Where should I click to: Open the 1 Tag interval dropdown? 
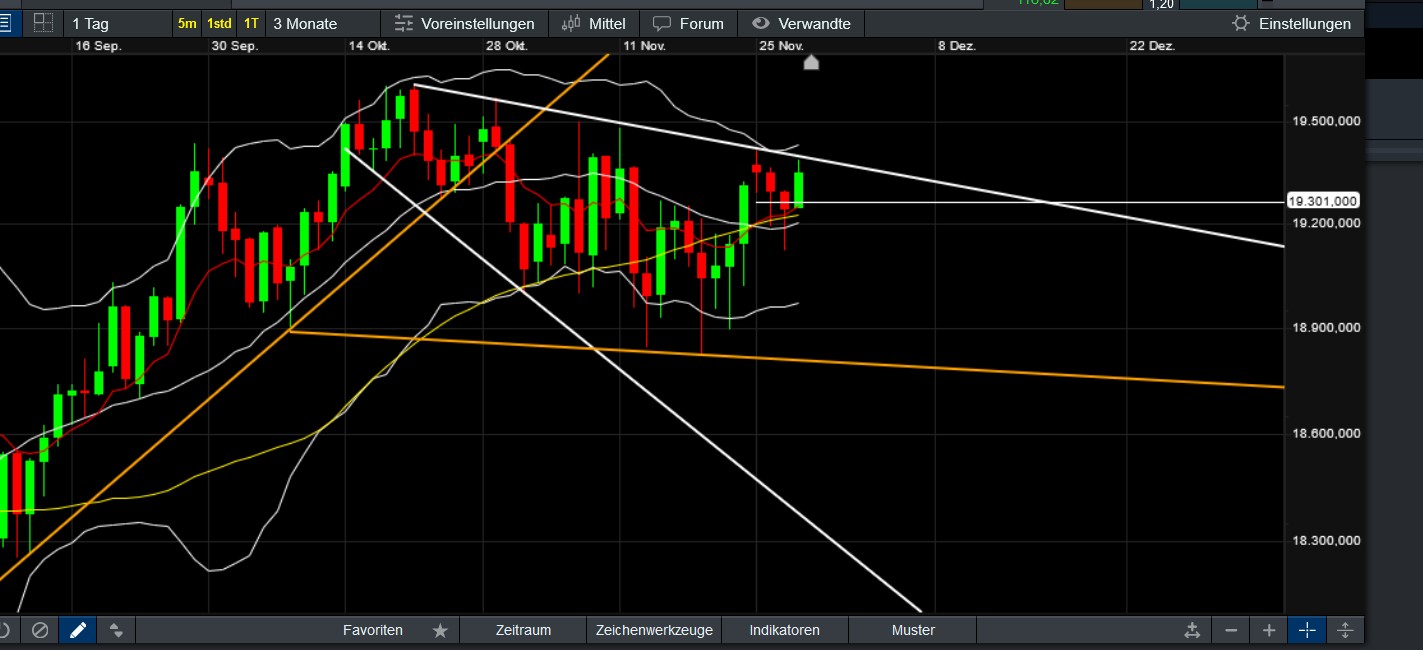(116, 23)
